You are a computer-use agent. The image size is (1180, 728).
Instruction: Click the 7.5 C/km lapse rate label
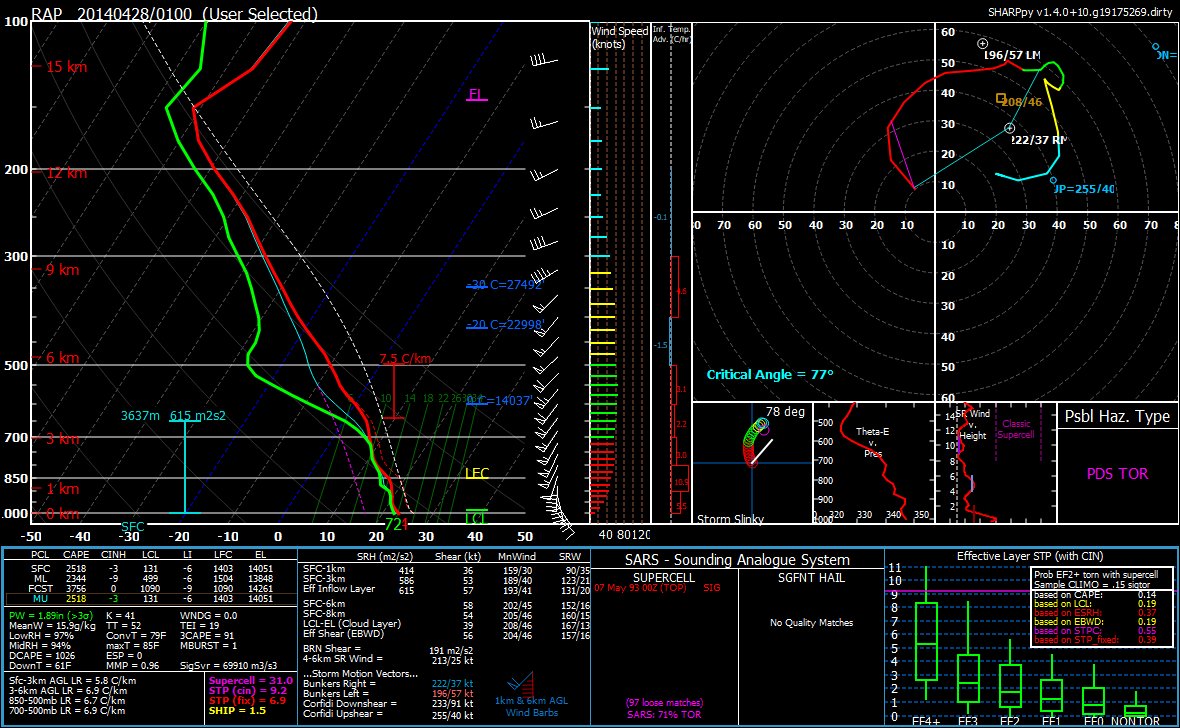(x=405, y=358)
